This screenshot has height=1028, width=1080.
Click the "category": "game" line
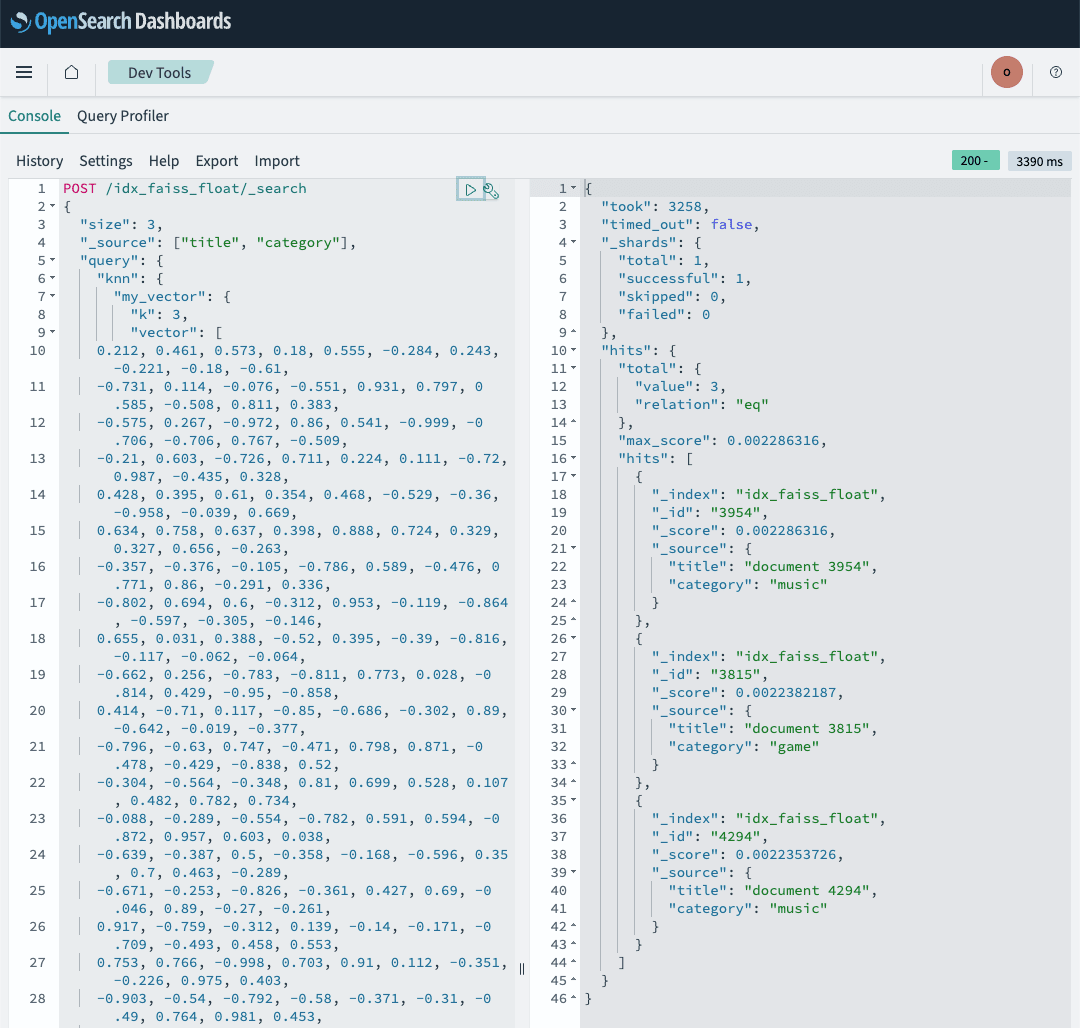pos(743,746)
